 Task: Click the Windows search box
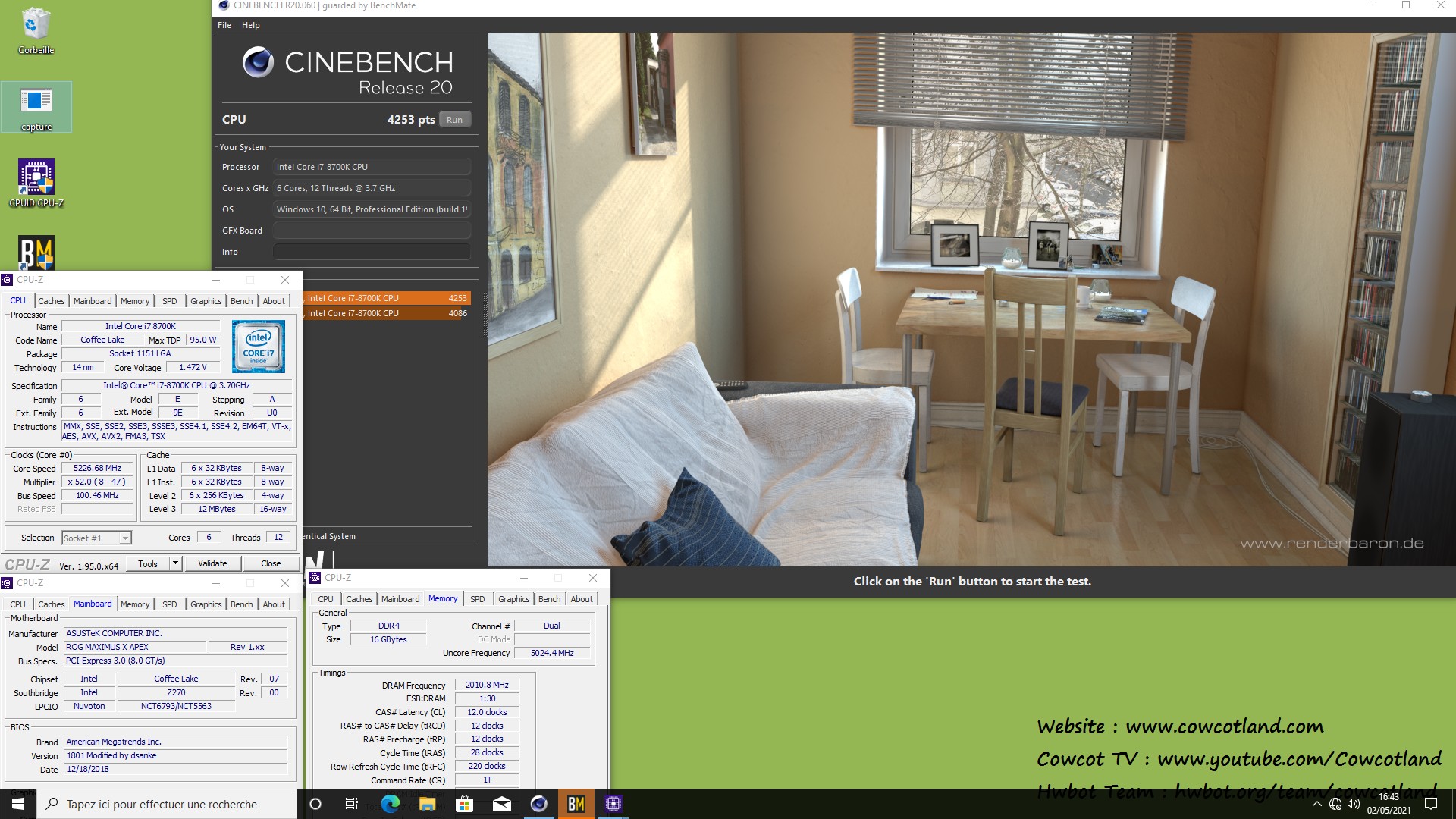point(168,804)
